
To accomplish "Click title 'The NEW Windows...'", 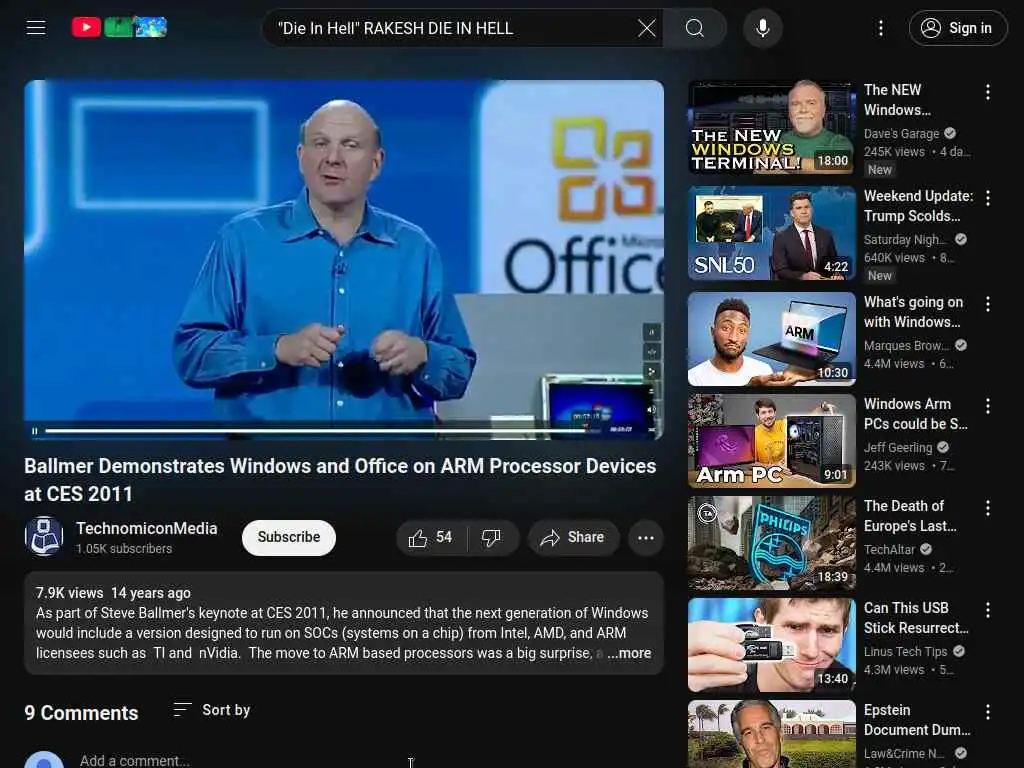I will (897, 100).
